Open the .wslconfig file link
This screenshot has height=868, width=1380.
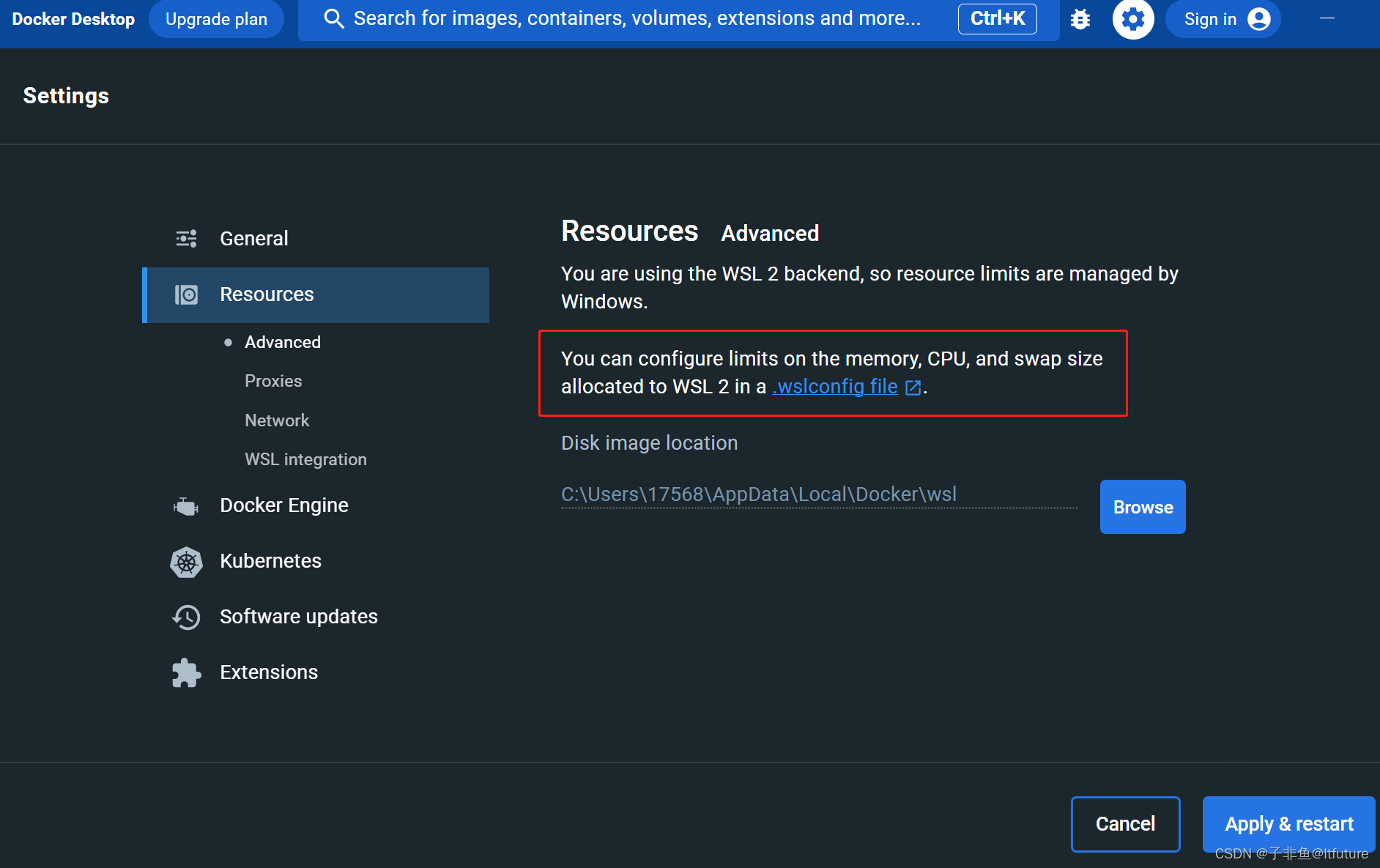pos(835,387)
